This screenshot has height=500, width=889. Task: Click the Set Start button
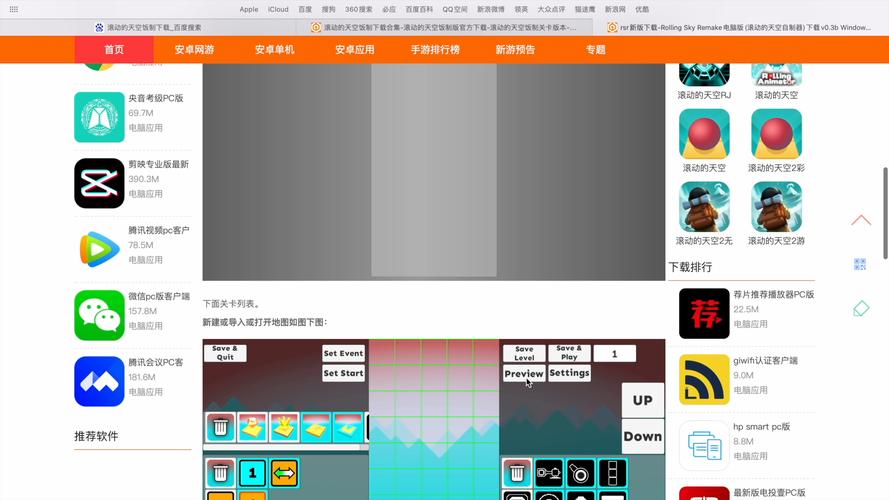344,373
